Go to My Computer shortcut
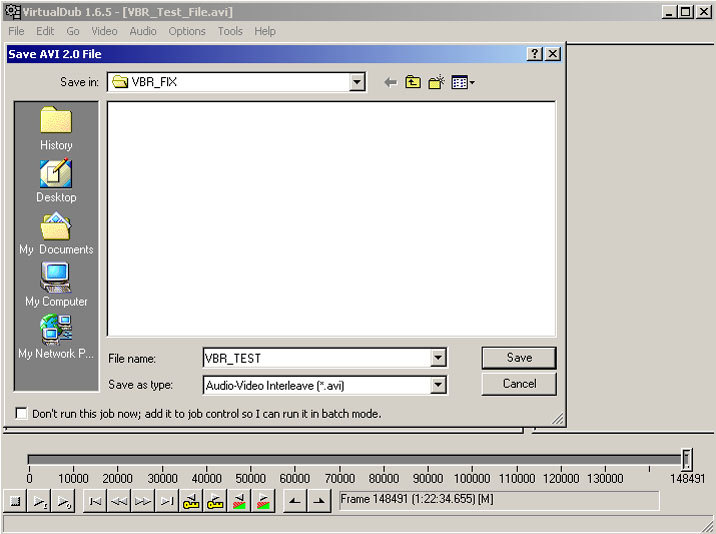This screenshot has height=534, width=716. pos(56,285)
